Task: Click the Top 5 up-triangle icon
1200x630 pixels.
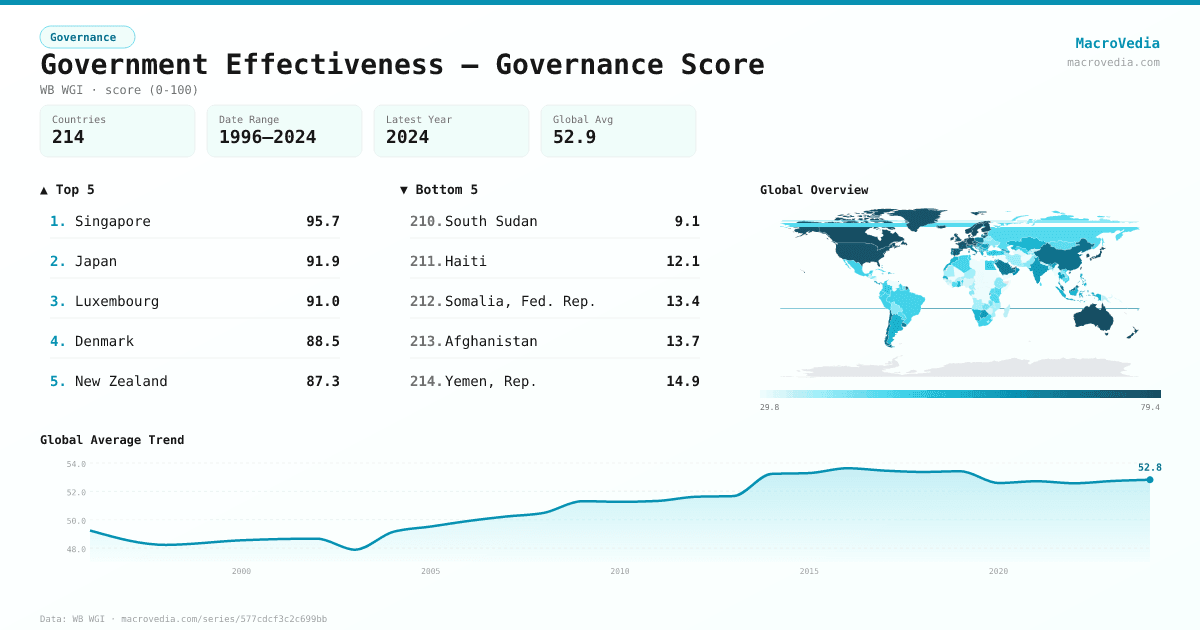Action: click(44, 190)
